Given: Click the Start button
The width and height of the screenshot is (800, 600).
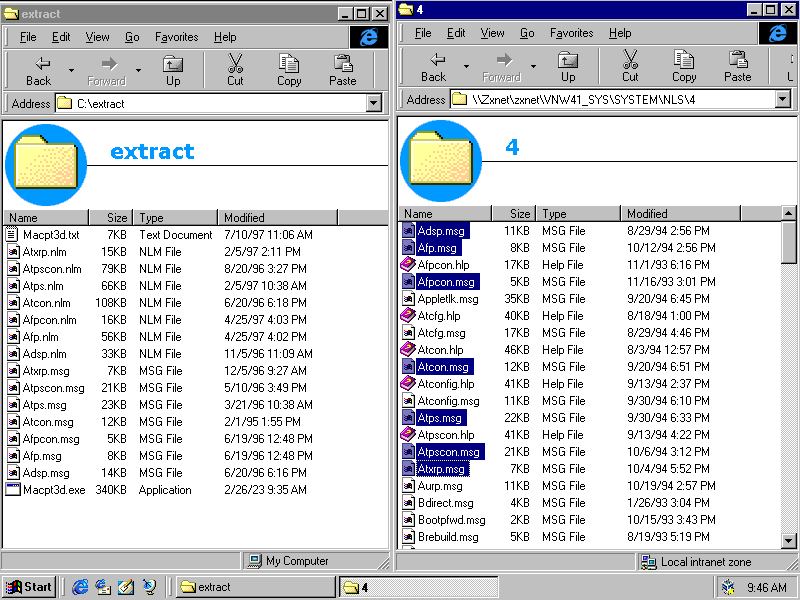Looking at the screenshot, I should (30, 587).
